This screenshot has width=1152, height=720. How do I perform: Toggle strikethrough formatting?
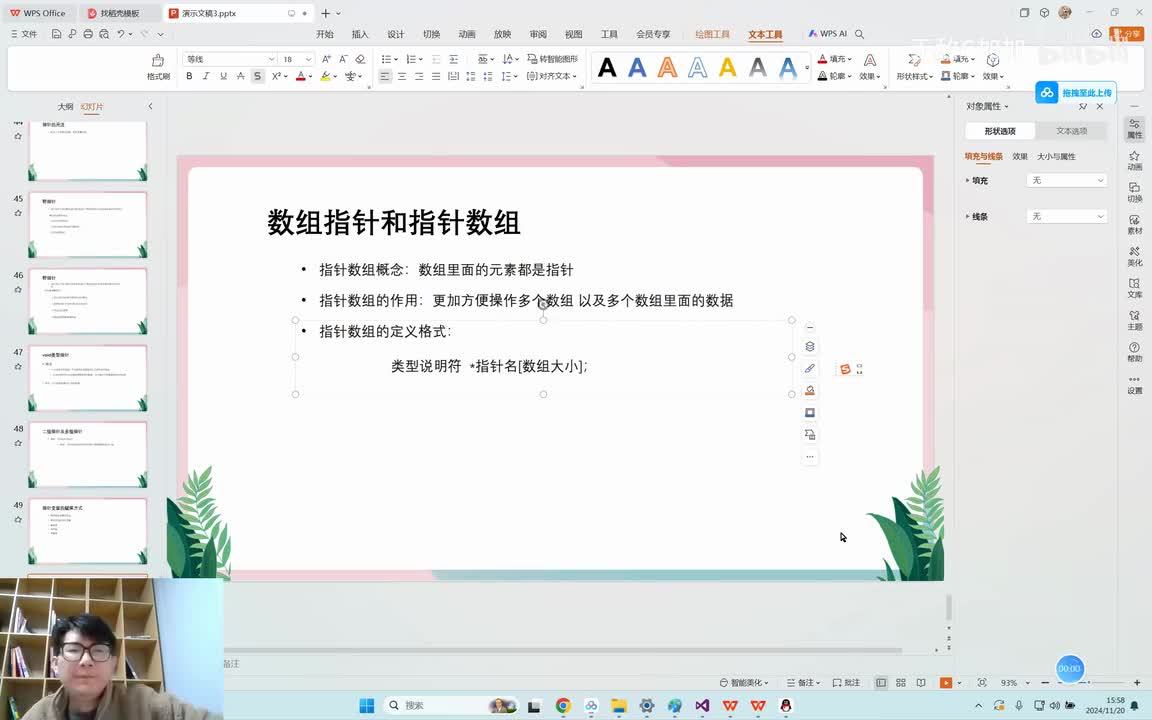[x=240, y=76]
